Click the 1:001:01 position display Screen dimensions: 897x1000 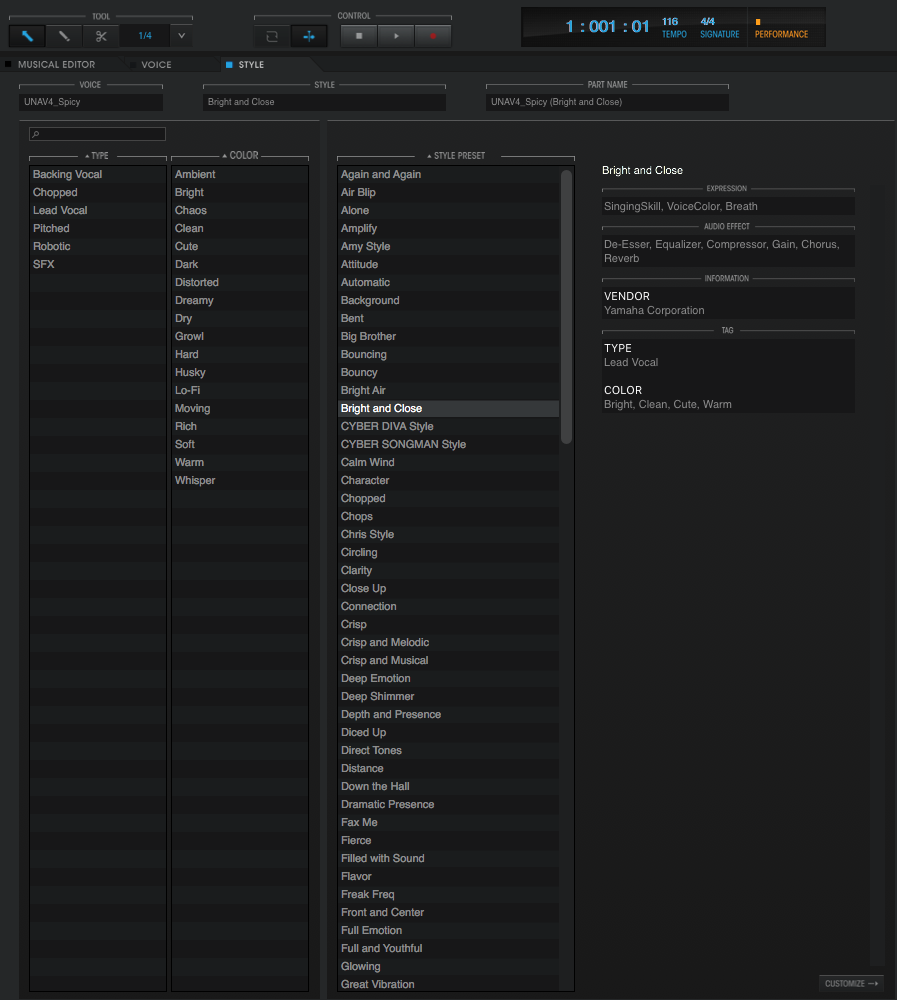click(607, 27)
